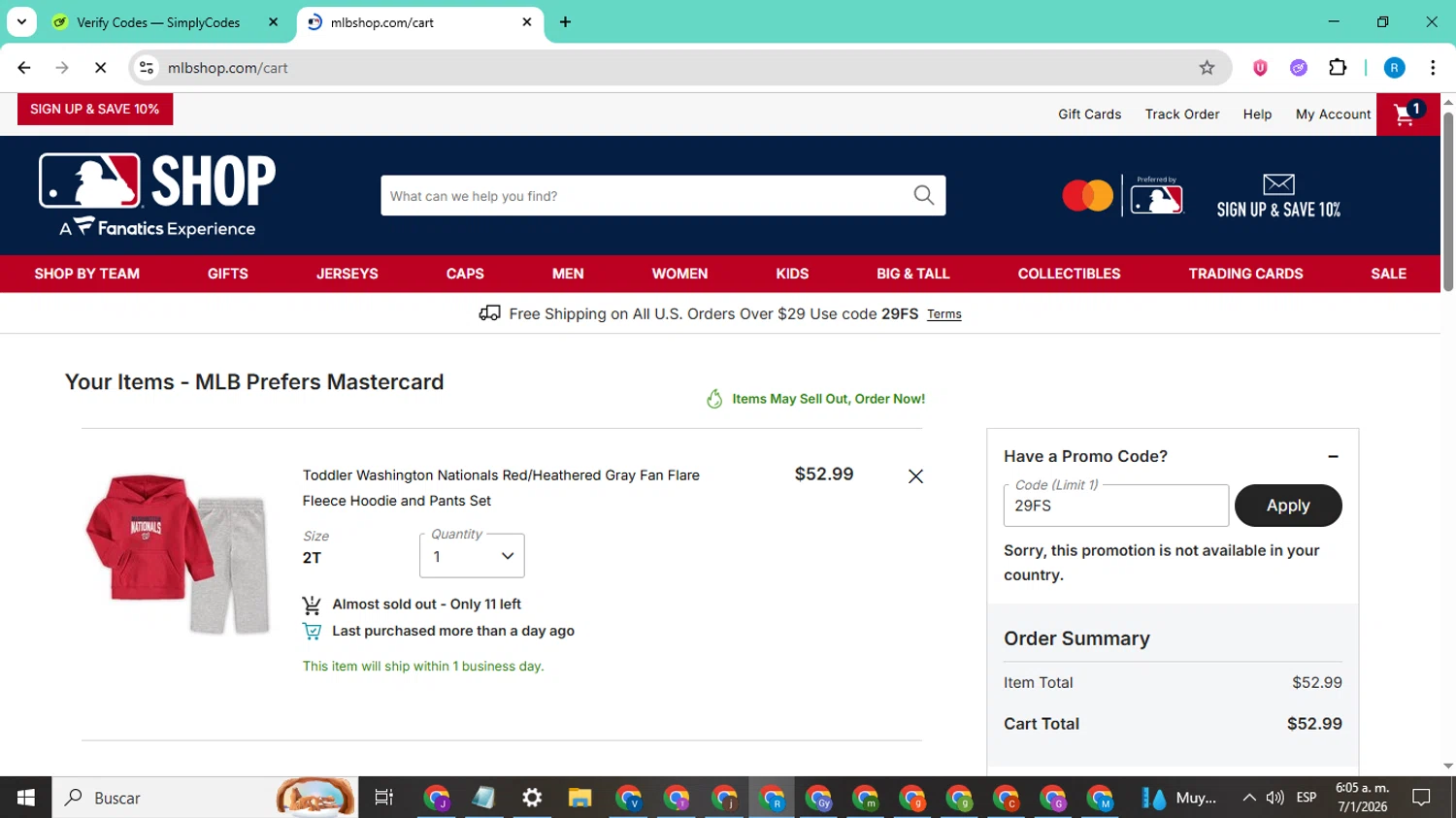Viewport: 1456px width, 818px height.
Task: Open the browser extensions puzzle icon
Action: (1338, 68)
